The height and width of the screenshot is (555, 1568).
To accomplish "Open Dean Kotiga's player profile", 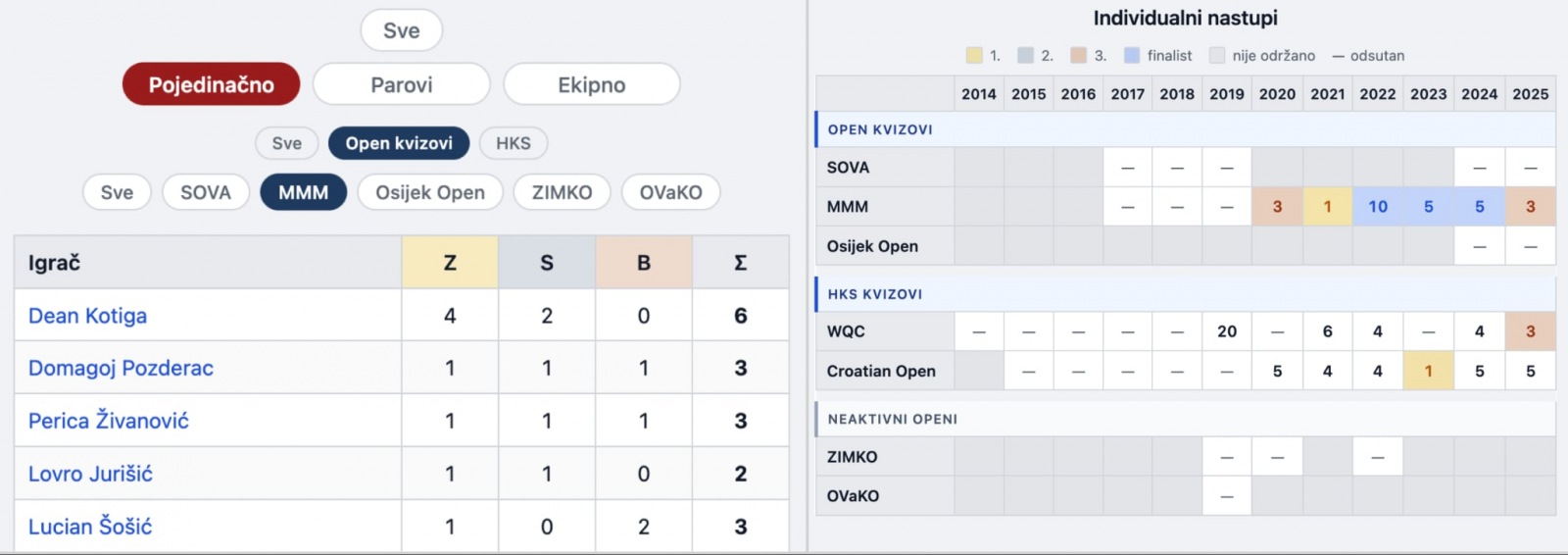I will click(87, 316).
